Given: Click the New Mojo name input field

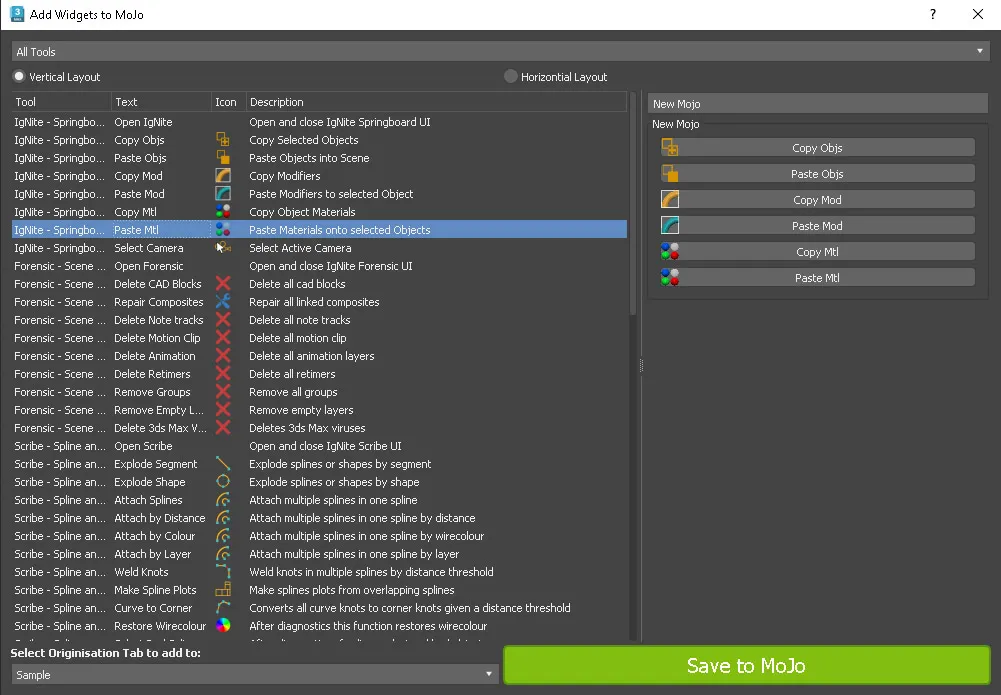Looking at the screenshot, I should point(818,103).
